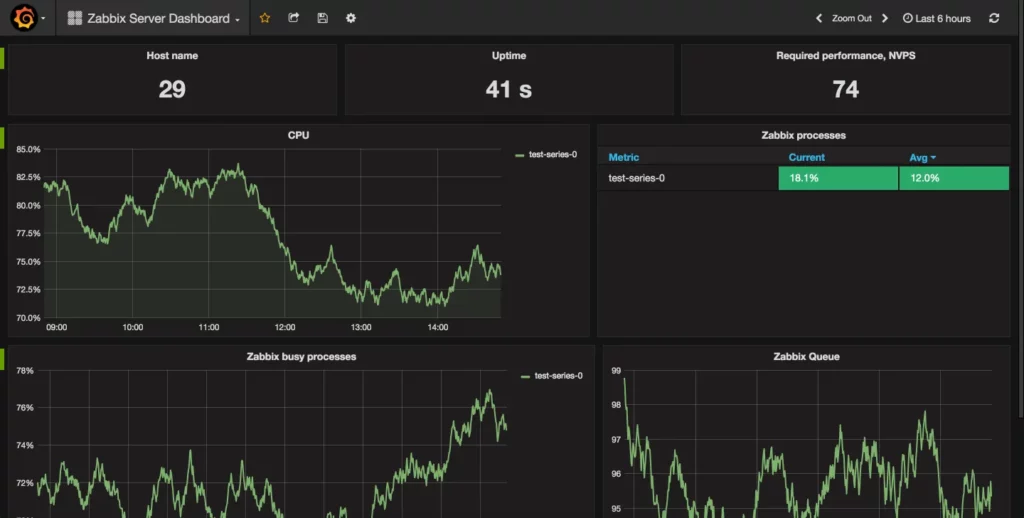Screen dimensions: 1024x518
Task: Click the Uptime value 41 s
Action: 509,89
